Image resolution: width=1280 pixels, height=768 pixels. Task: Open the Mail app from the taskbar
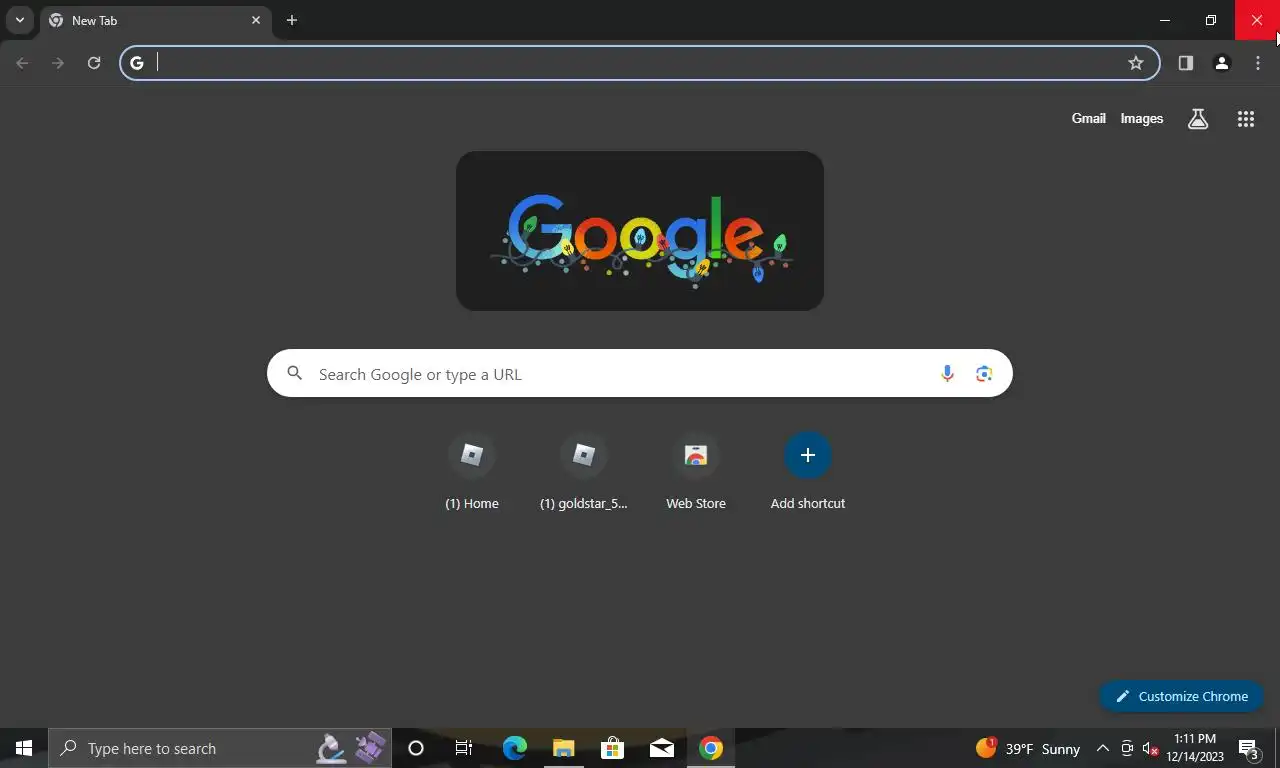pos(661,748)
